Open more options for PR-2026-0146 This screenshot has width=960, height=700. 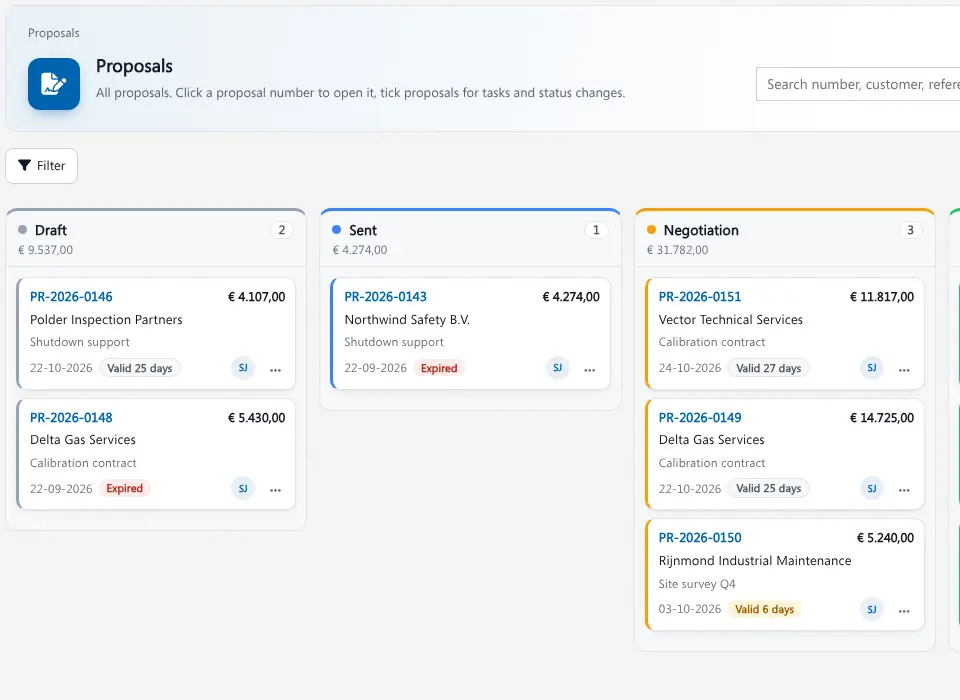pyautogui.click(x=276, y=369)
